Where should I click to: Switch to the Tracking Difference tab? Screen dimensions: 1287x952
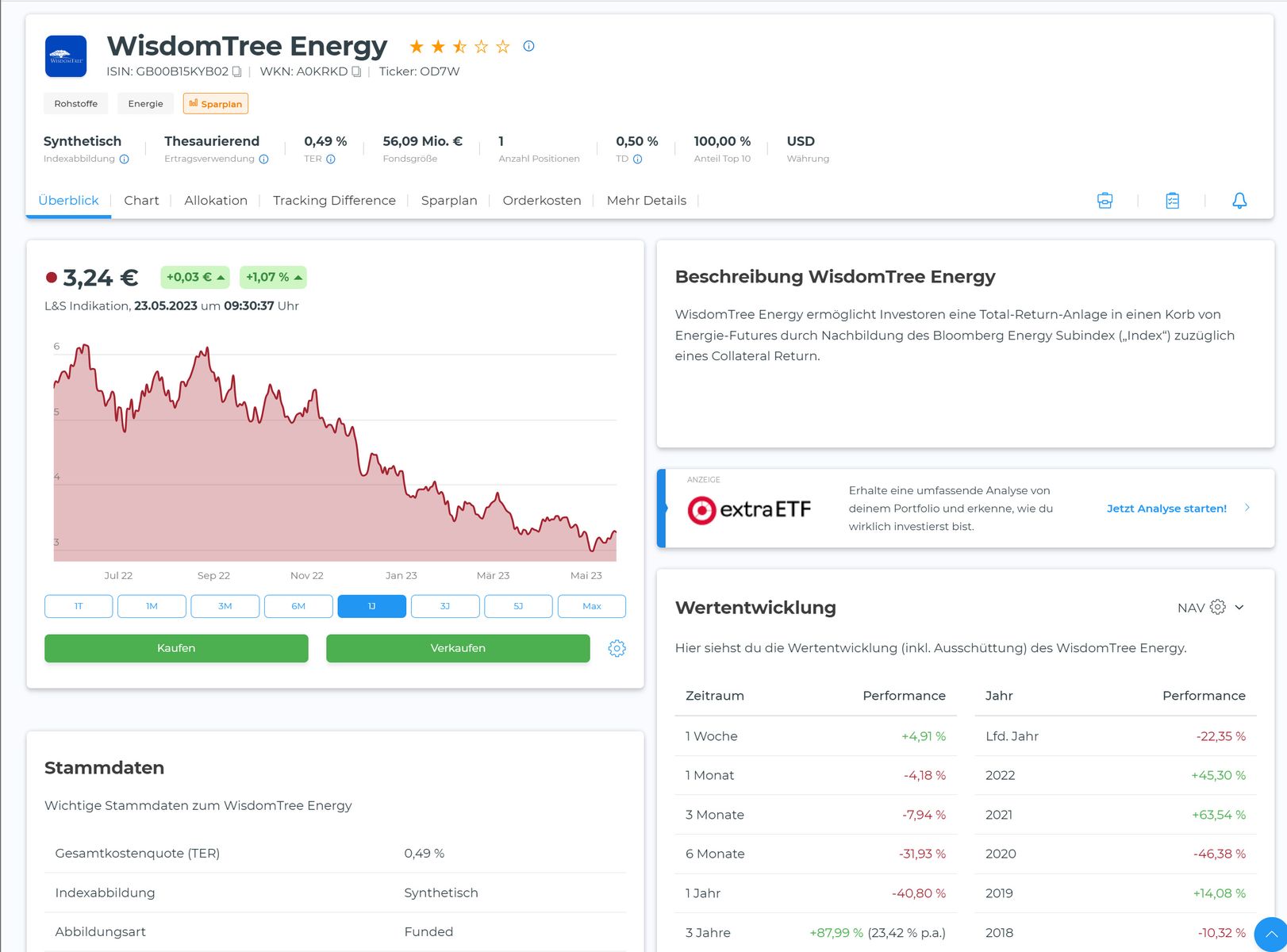click(334, 201)
